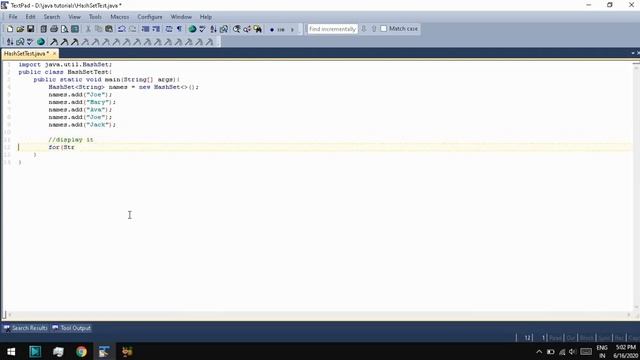Click the Copy toolbar icon

(98, 29)
